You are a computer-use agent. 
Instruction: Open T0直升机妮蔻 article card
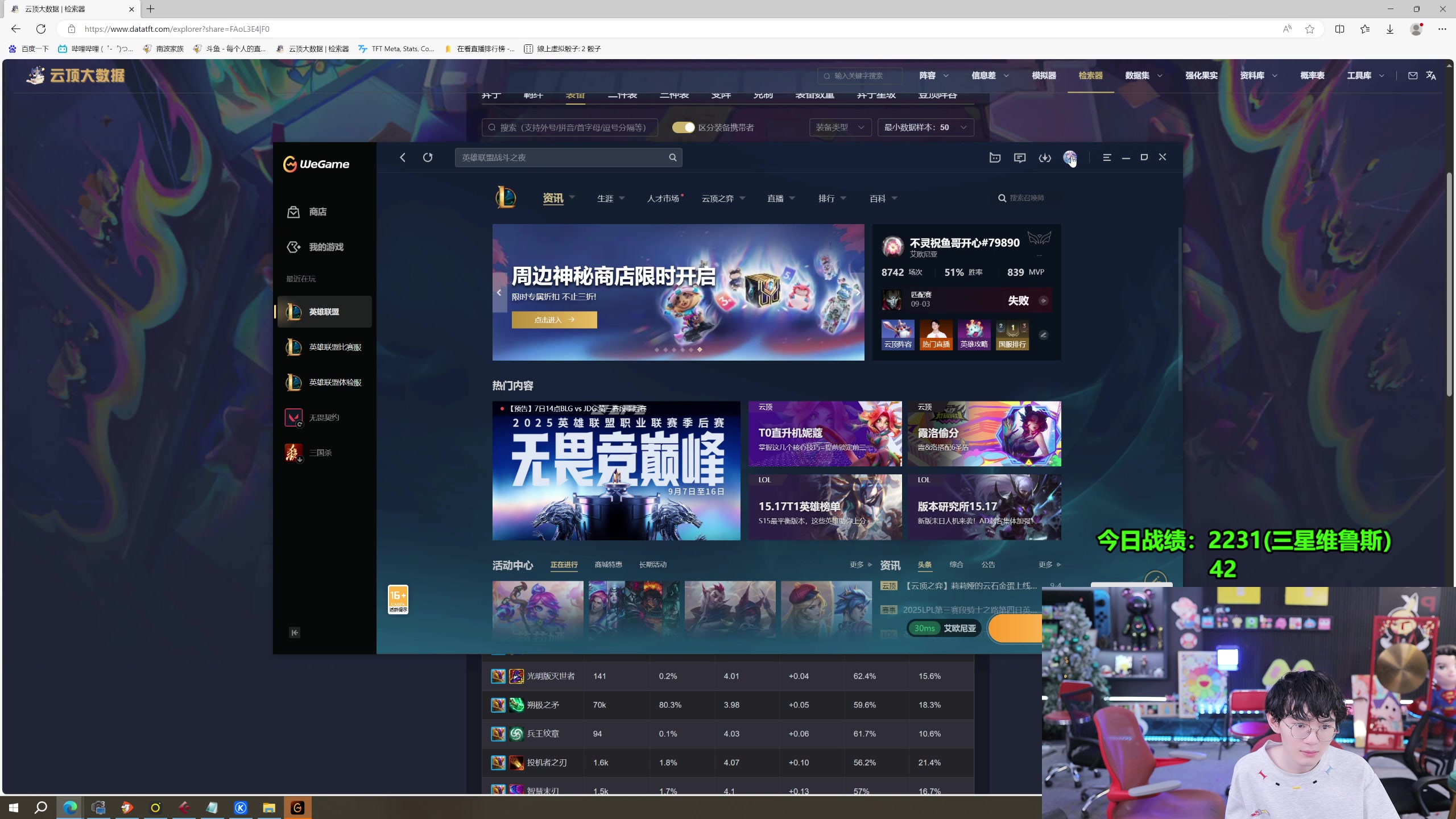tap(825, 434)
